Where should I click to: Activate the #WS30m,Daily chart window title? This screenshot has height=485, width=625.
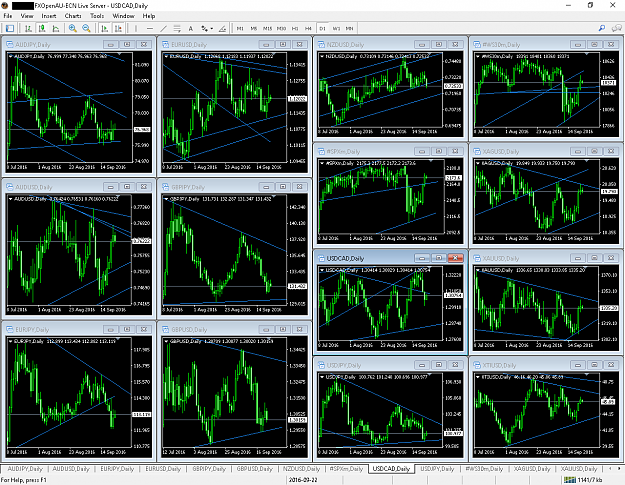coord(501,45)
